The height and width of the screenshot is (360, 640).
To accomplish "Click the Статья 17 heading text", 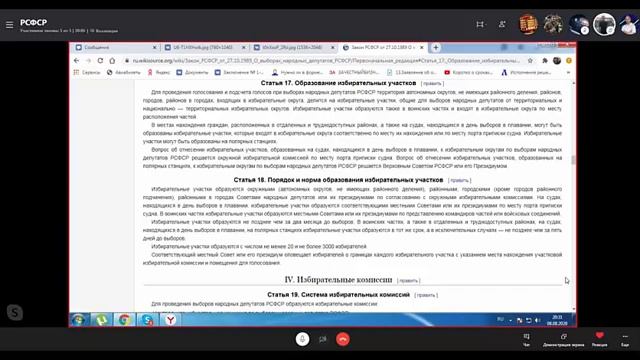I will click(338, 83).
